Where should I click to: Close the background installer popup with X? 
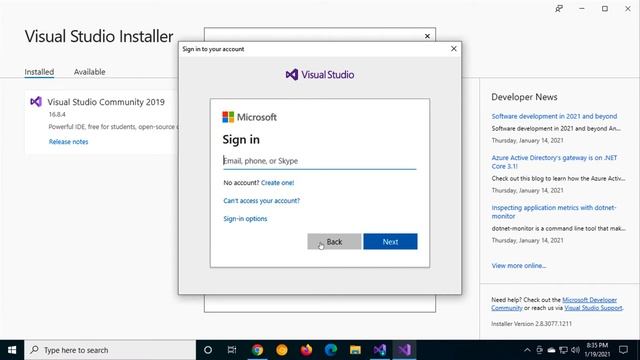(x=427, y=36)
